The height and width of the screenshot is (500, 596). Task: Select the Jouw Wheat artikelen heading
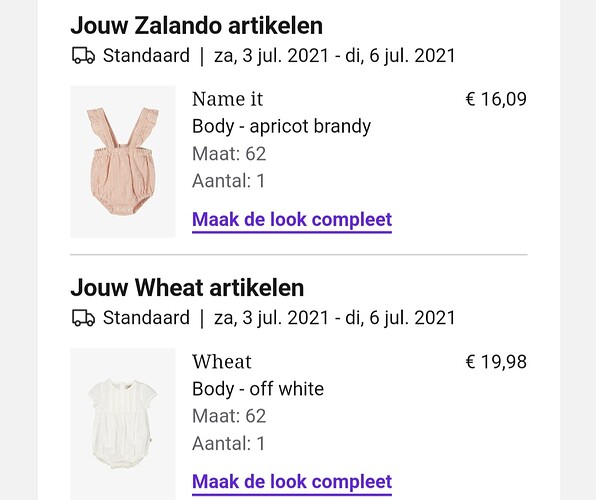tap(187, 287)
